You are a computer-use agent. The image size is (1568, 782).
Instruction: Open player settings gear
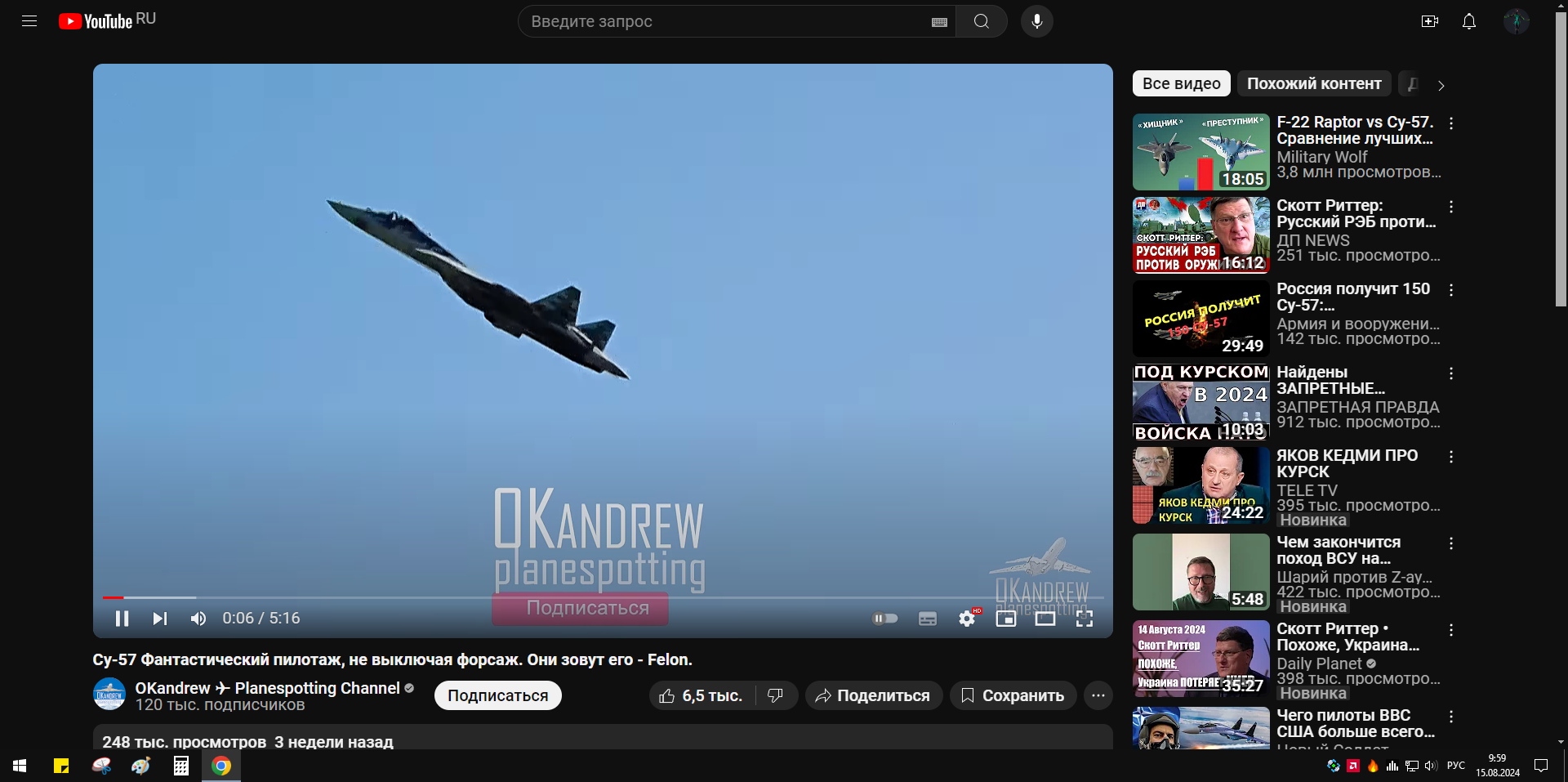pos(967,619)
